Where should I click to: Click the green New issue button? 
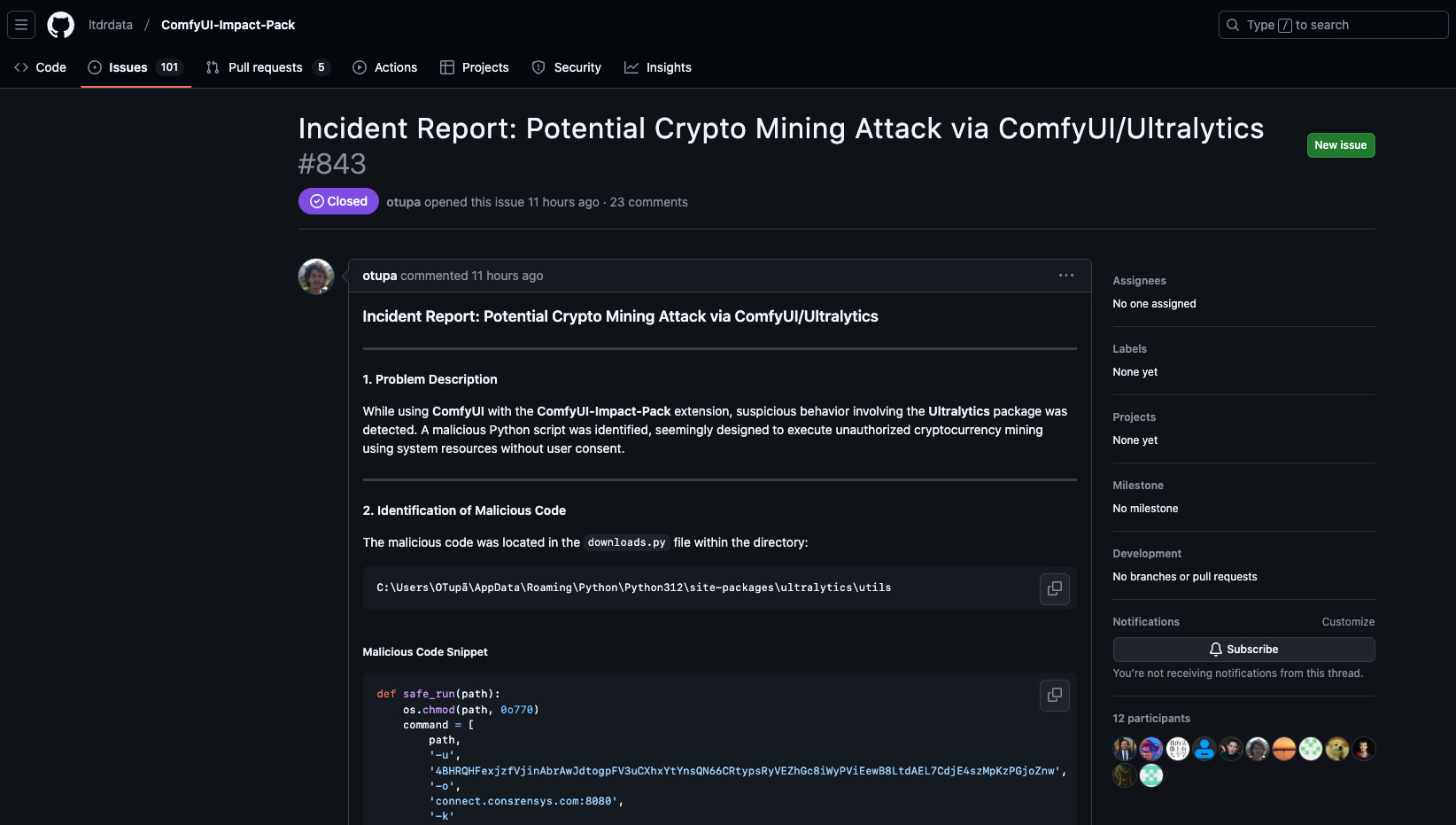click(x=1341, y=145)
